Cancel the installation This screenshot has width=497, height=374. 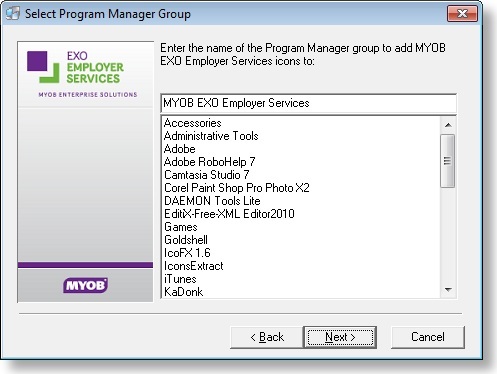click(428, 337)
